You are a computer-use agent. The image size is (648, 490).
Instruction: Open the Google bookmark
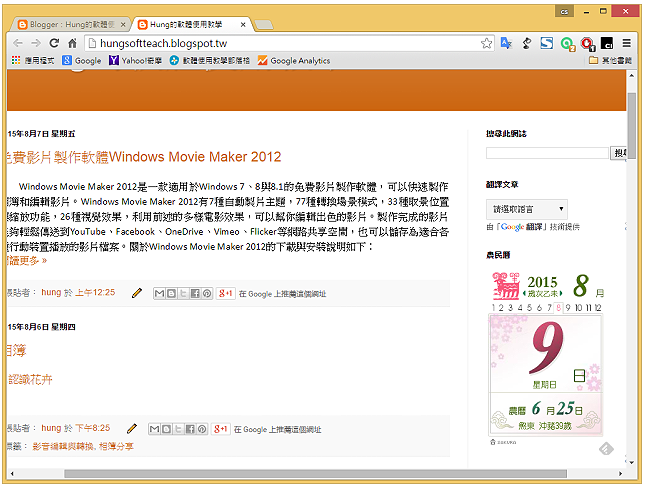tap(82, 61)
